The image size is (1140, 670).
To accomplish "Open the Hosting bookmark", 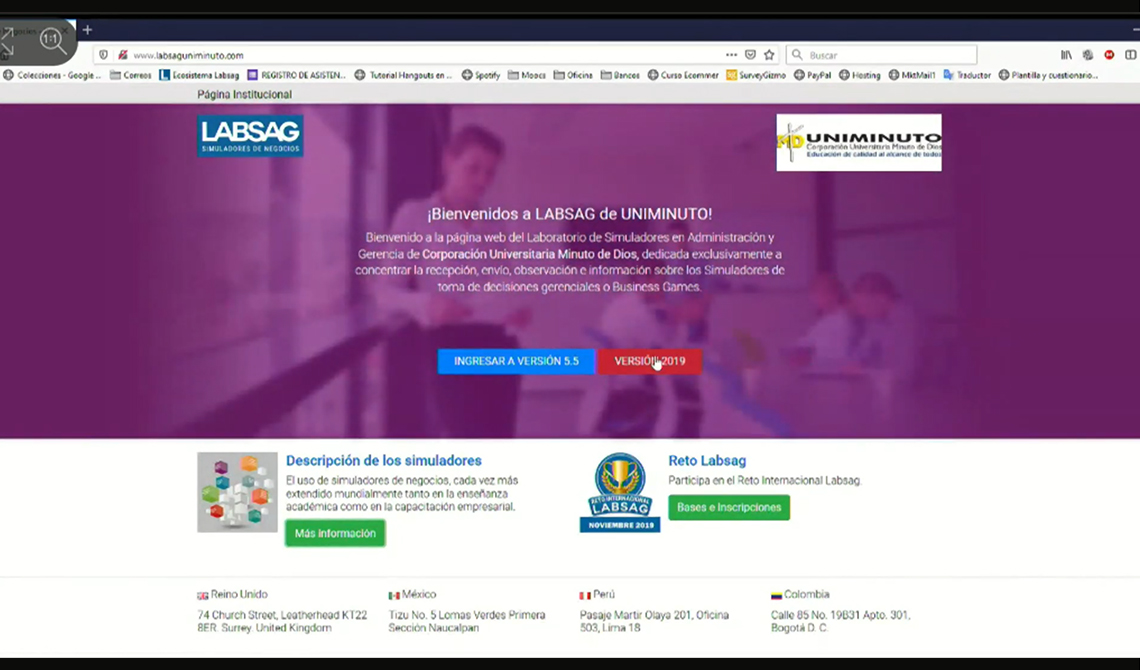I will point(859,75).
